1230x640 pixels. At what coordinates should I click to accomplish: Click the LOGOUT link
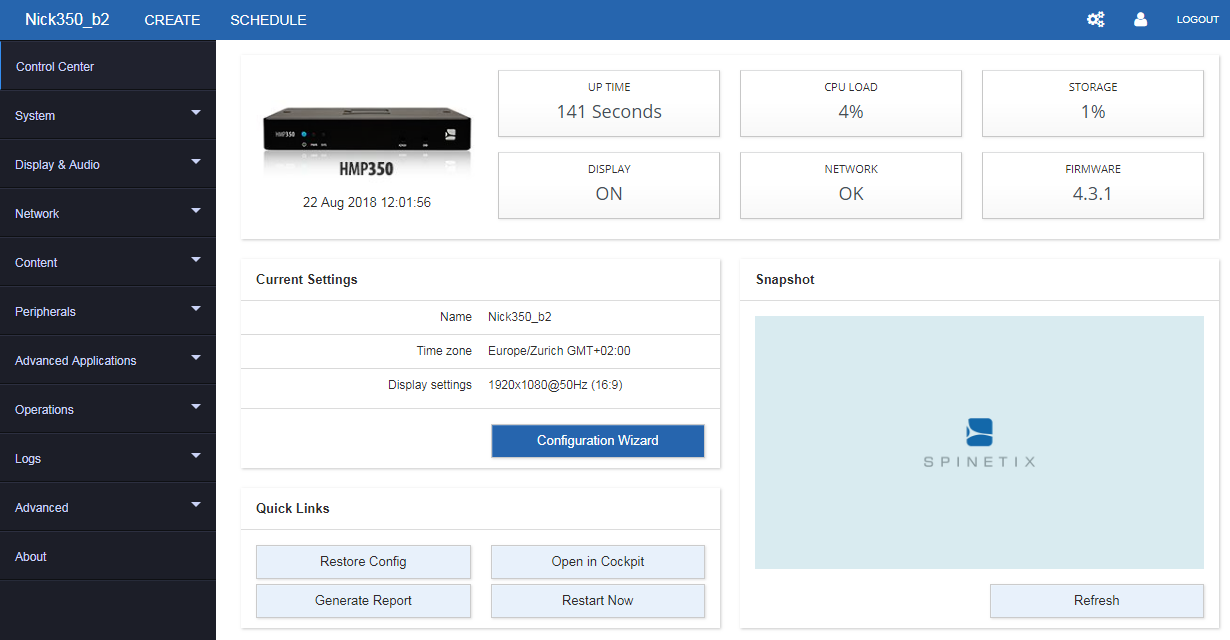pos(1198,20)
